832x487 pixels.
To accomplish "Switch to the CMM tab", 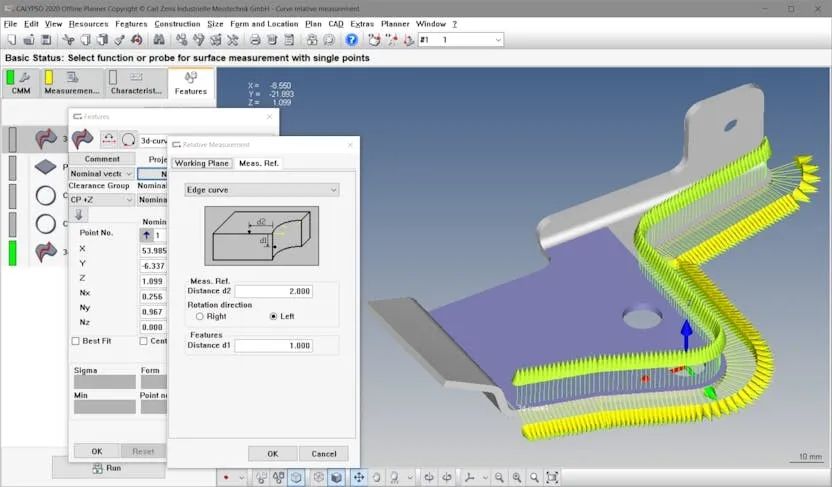I will click(21, 83).
